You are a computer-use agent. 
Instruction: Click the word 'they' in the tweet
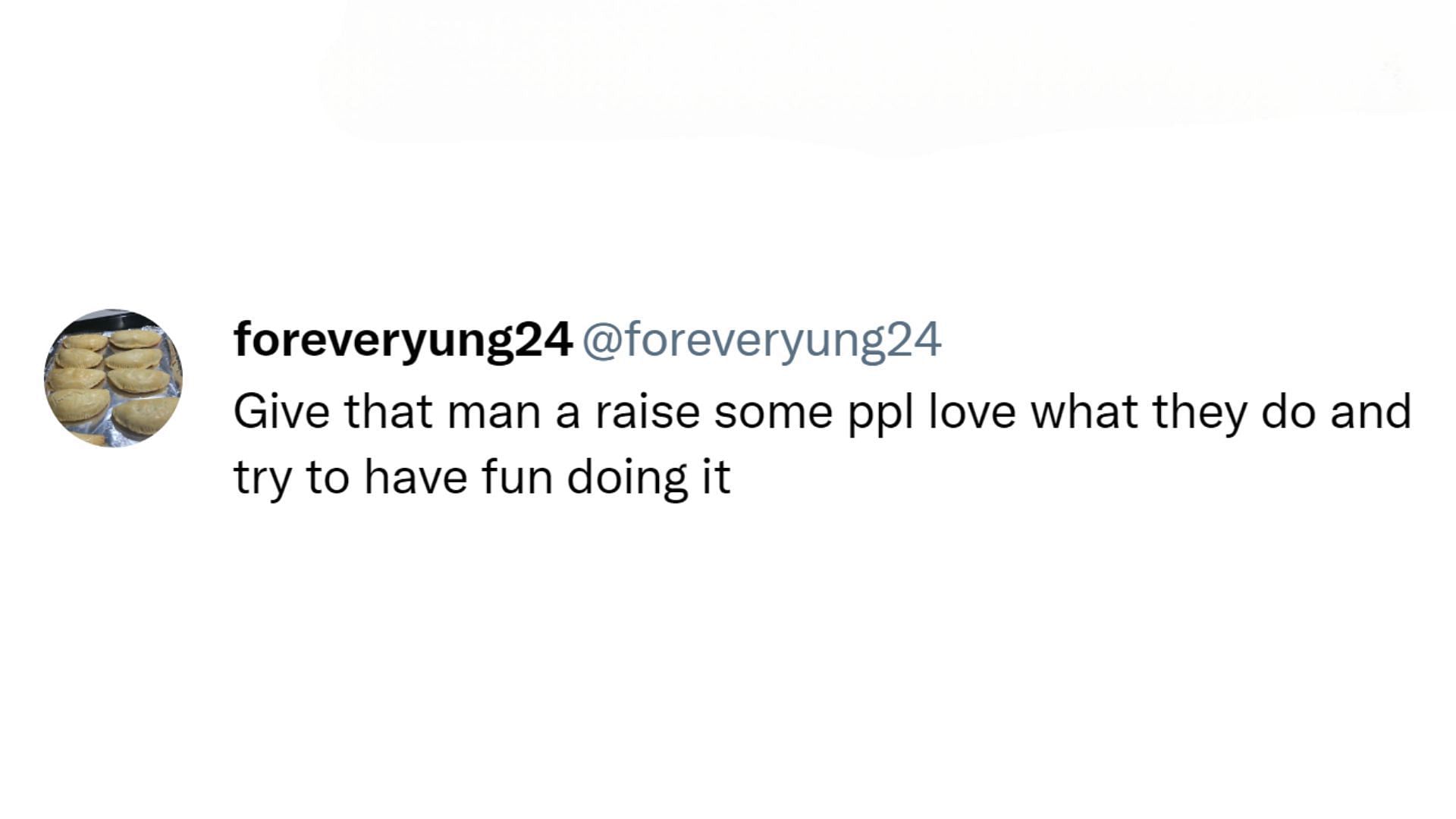pyautogui.click(x=1200, y=412)
